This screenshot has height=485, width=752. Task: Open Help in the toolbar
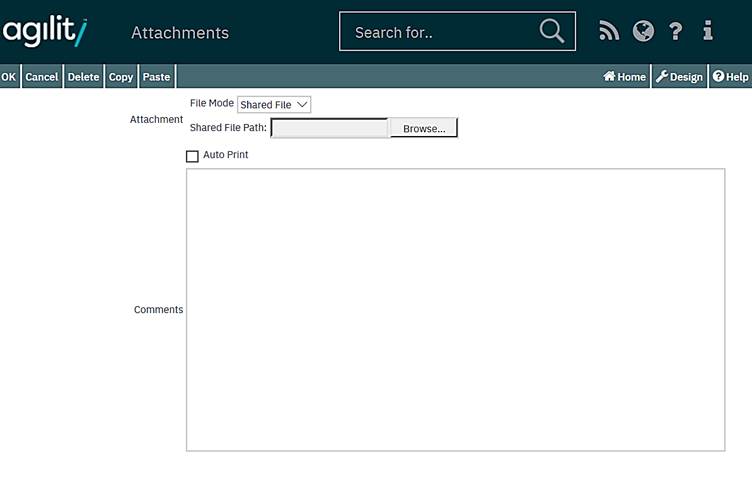(730, 77)
